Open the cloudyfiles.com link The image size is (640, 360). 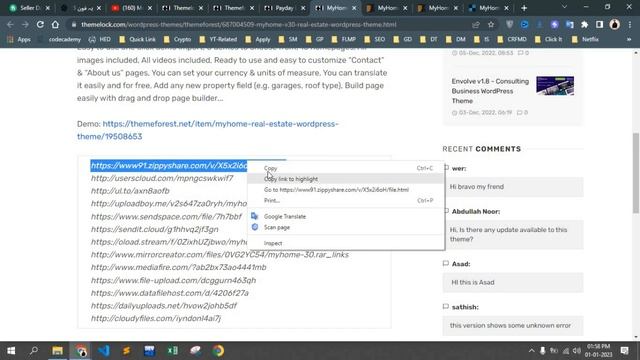point(156,318)
